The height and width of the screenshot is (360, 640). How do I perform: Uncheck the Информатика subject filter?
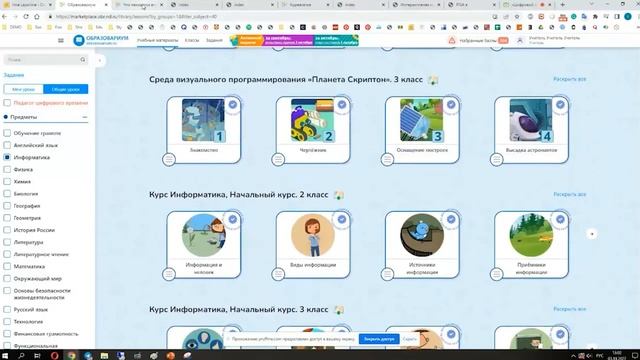[7, 157]
